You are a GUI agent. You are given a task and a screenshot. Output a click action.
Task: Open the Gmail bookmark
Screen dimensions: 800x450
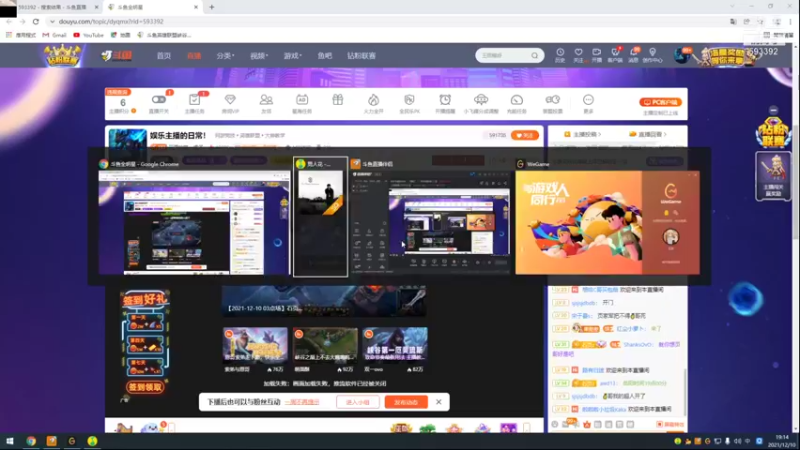pyautogui.click(x=55, y=35)
